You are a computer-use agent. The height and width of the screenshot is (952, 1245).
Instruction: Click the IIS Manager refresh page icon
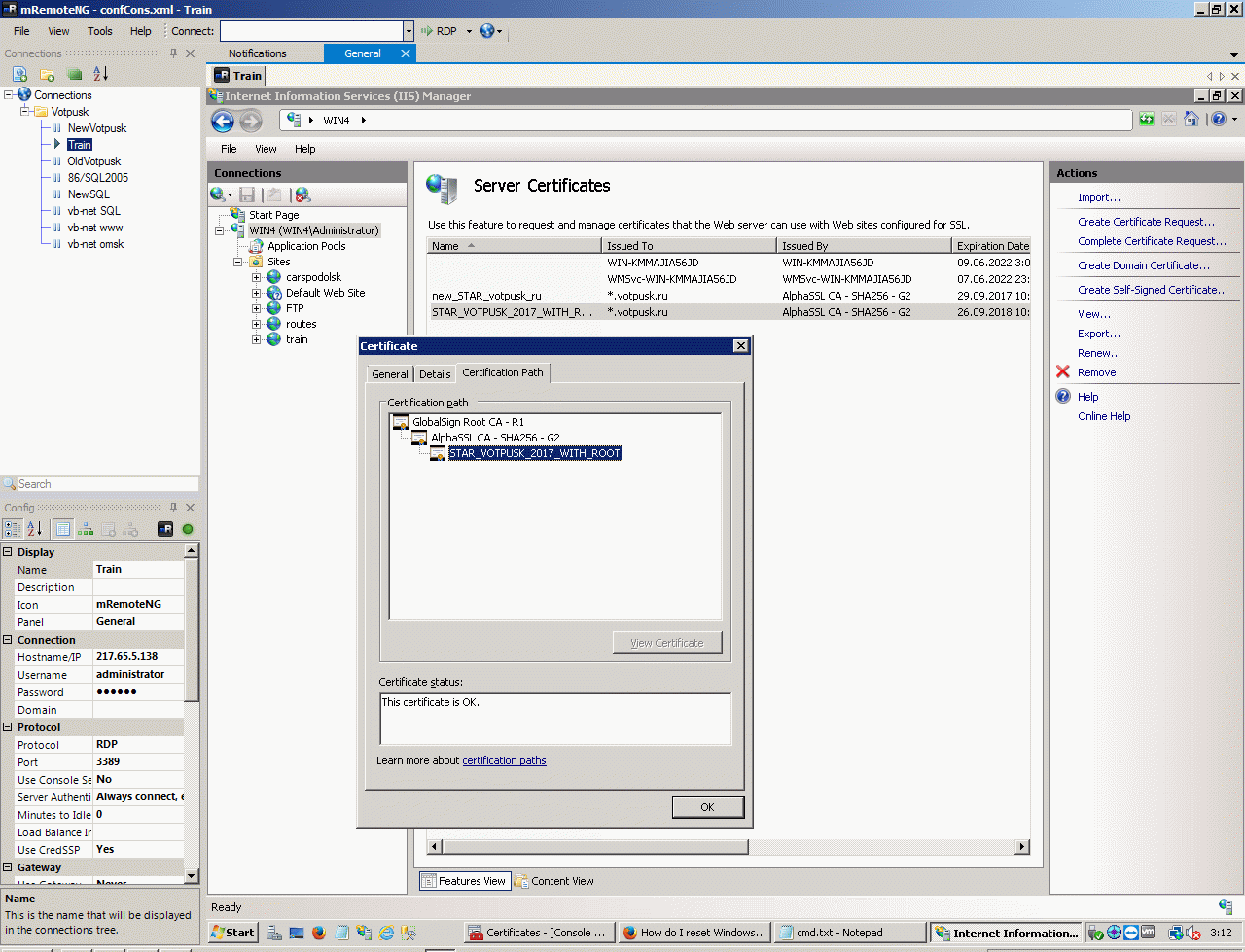(1147, 119)
